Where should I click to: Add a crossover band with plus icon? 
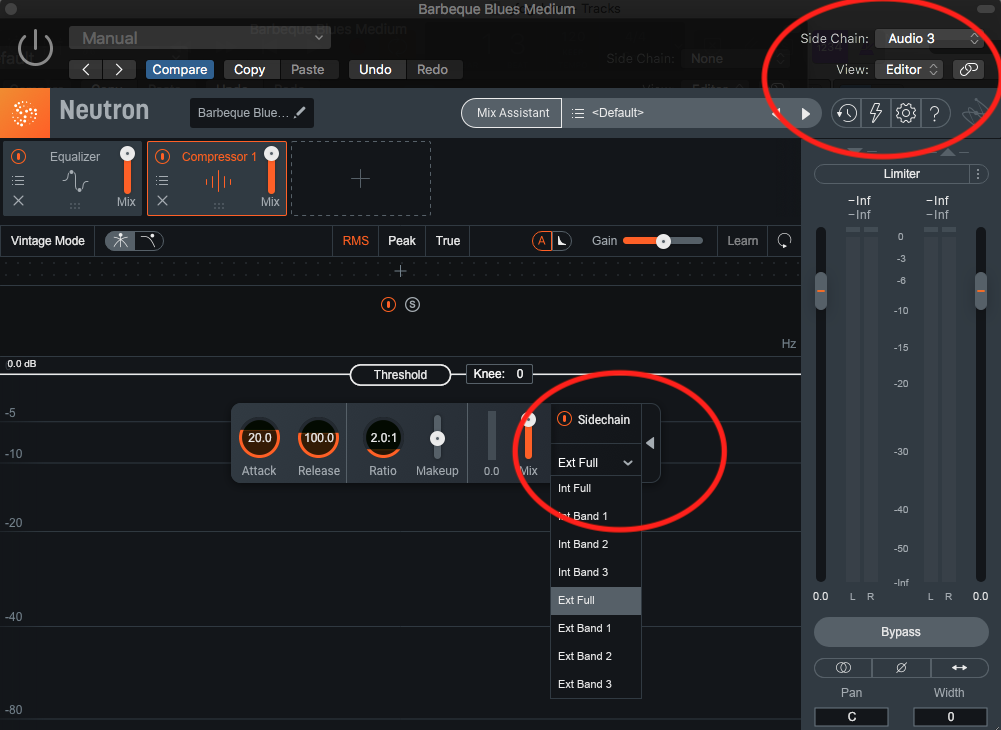400,271
